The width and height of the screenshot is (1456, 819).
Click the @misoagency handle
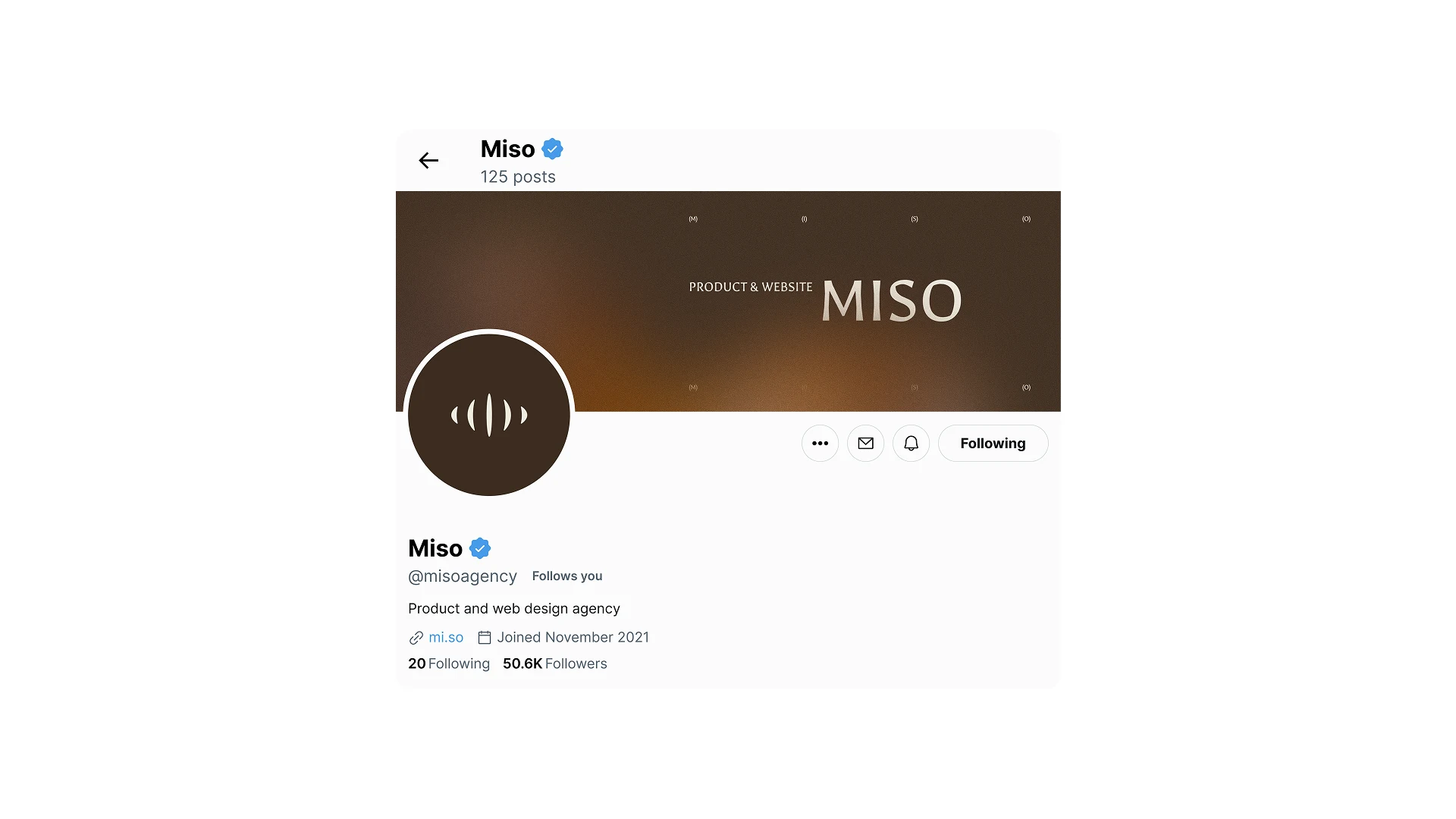[463, 576]
